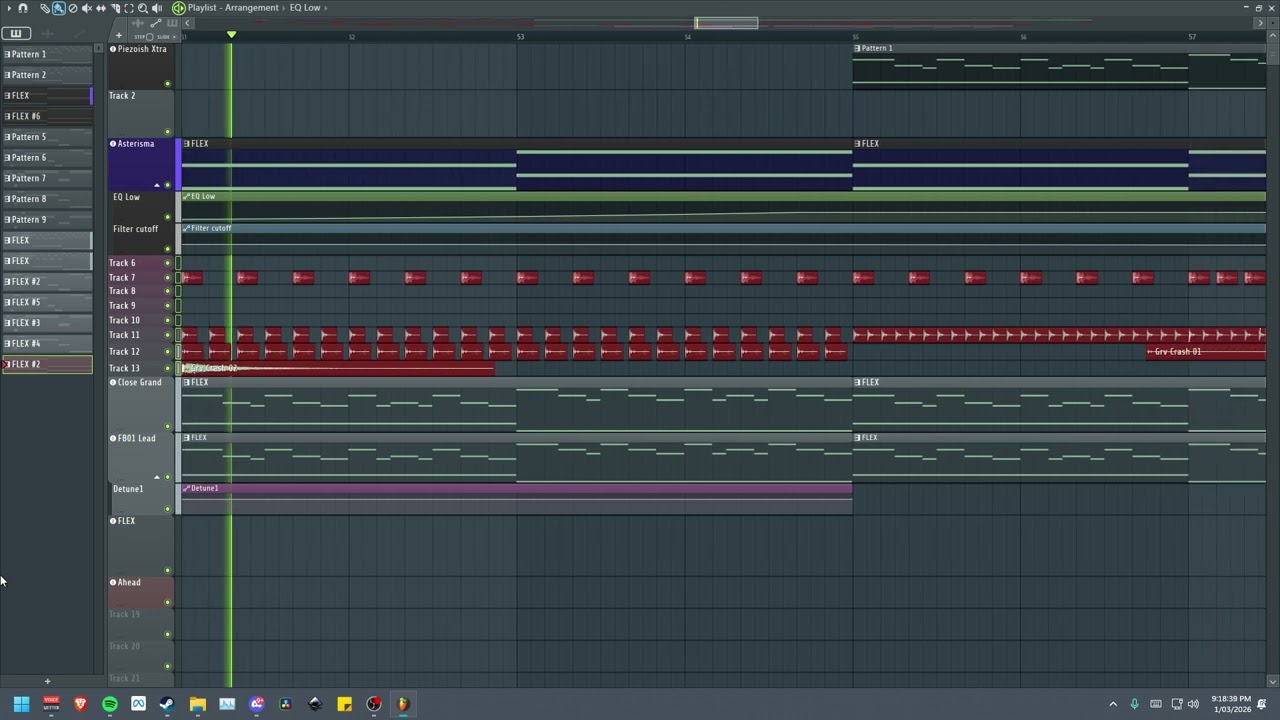Viewport: 1280px width, 720px height.
Task: Show audio clips in the picker
Action: tap(47, 33)
